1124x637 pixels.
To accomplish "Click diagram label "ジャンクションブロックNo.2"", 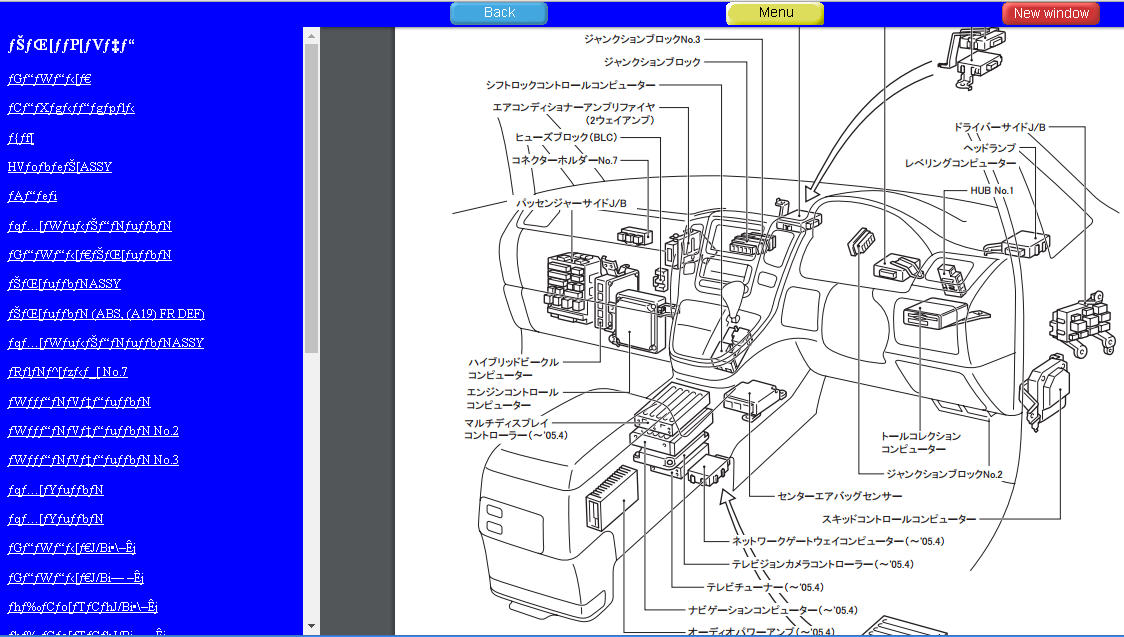I will pos(945,474).
